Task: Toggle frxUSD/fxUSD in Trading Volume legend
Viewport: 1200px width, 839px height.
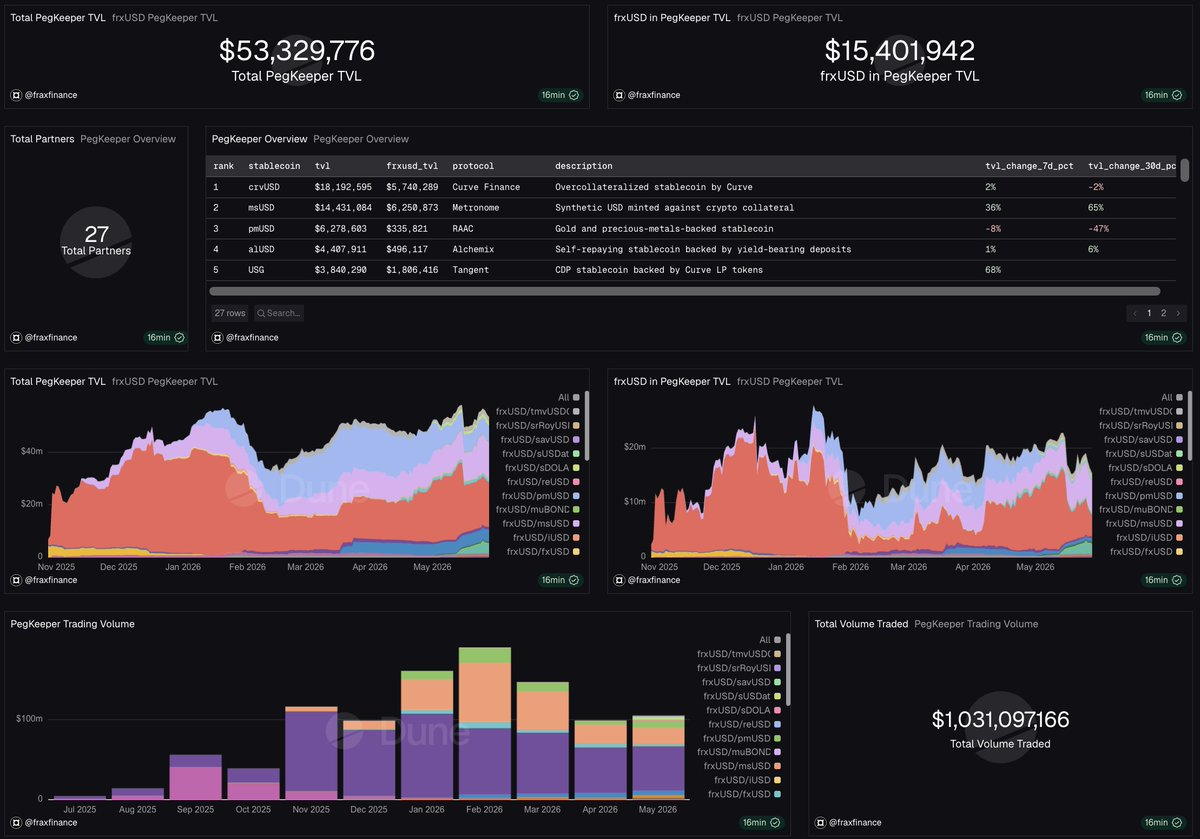Action: click(x=743, y=793)
